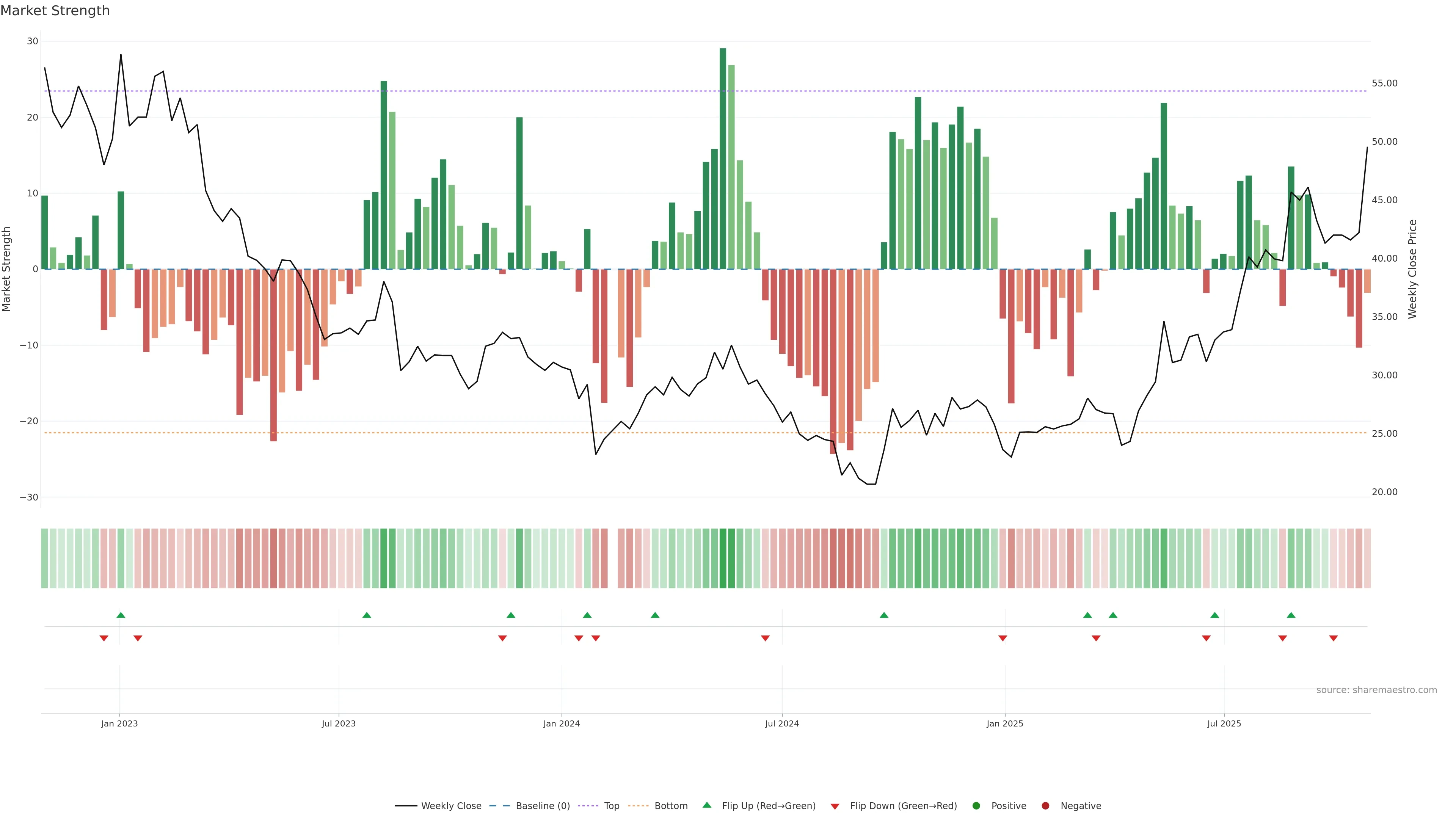Click the Weekly Close Price axis title

(x=1412, y=269)
